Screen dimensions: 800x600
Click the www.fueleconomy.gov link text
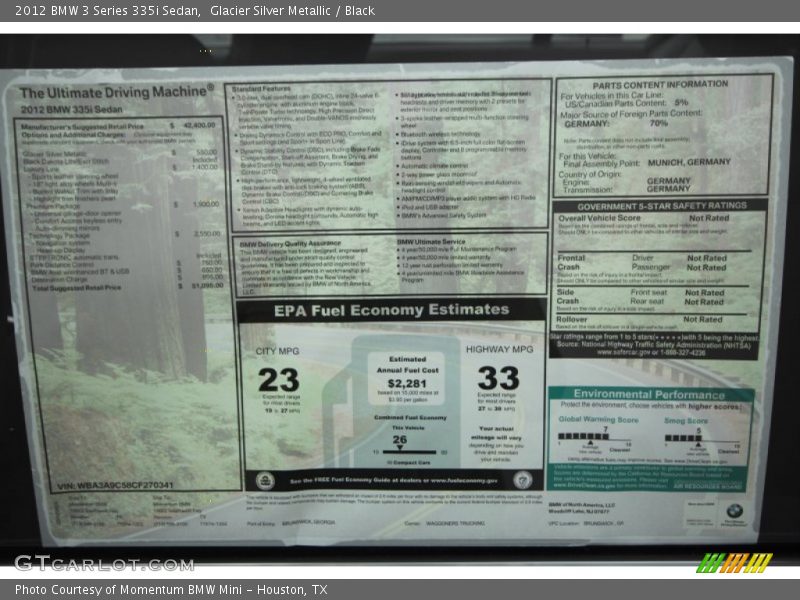pos(463,481)
